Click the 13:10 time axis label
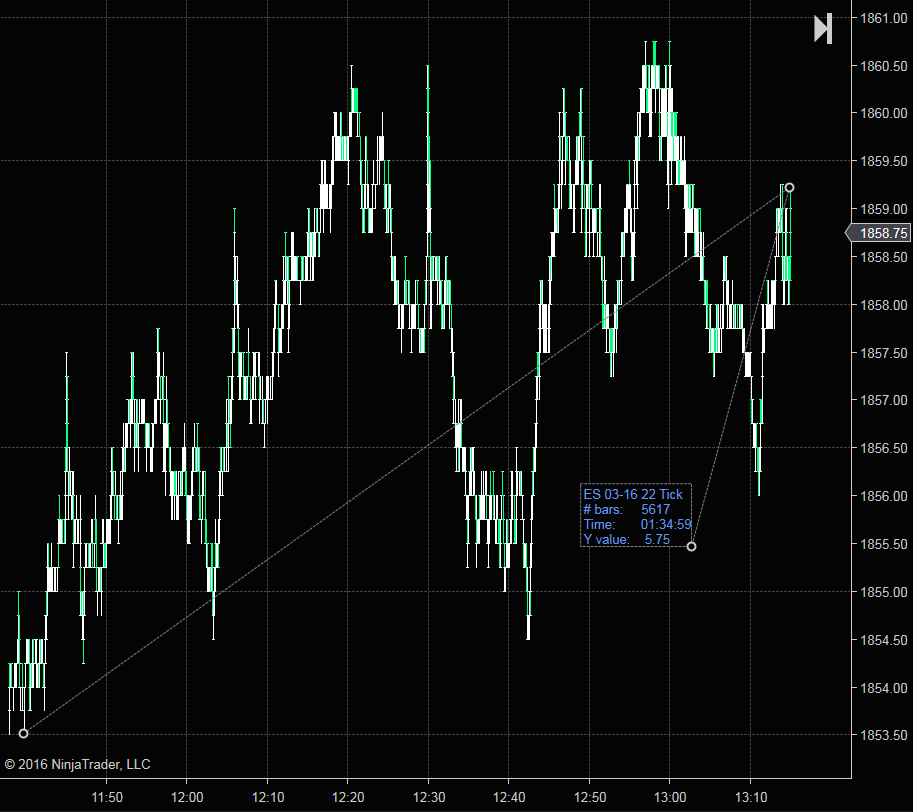Image resolution: width=913 pixels, height=812 pixels. point(751,797)
